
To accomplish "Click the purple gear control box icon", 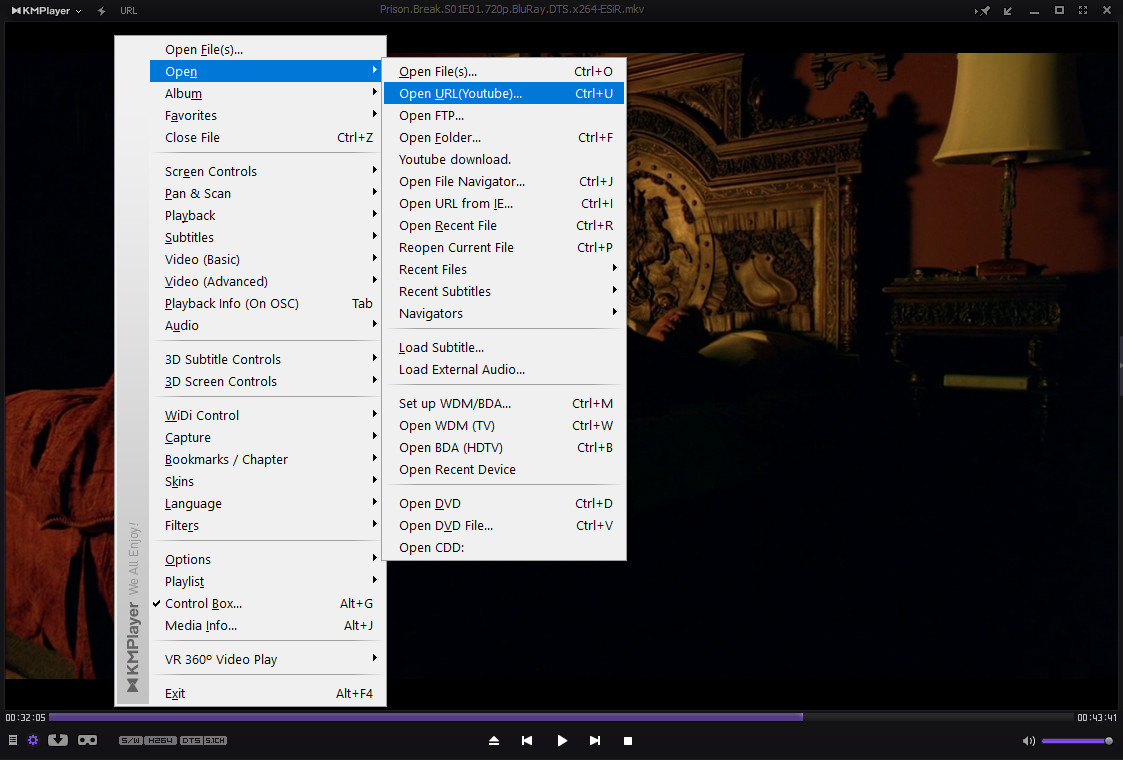I will click(33, 740).
